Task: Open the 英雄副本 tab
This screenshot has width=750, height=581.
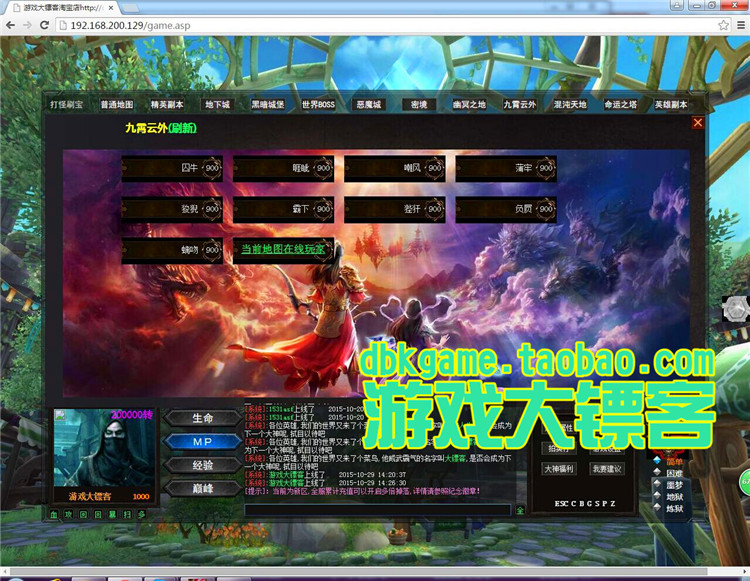Action: coord(671,104)
